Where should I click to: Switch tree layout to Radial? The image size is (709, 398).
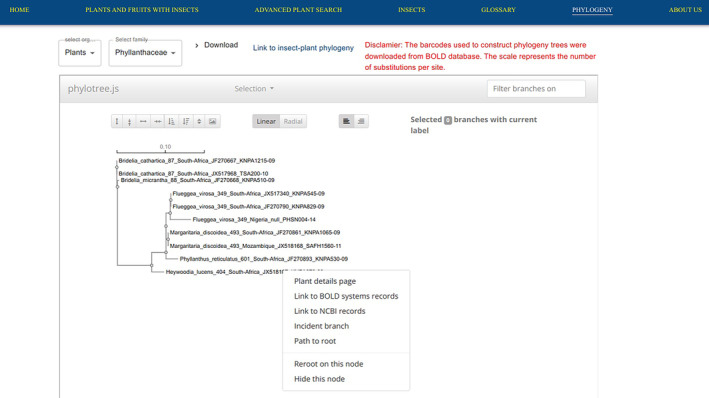point(293,121)
